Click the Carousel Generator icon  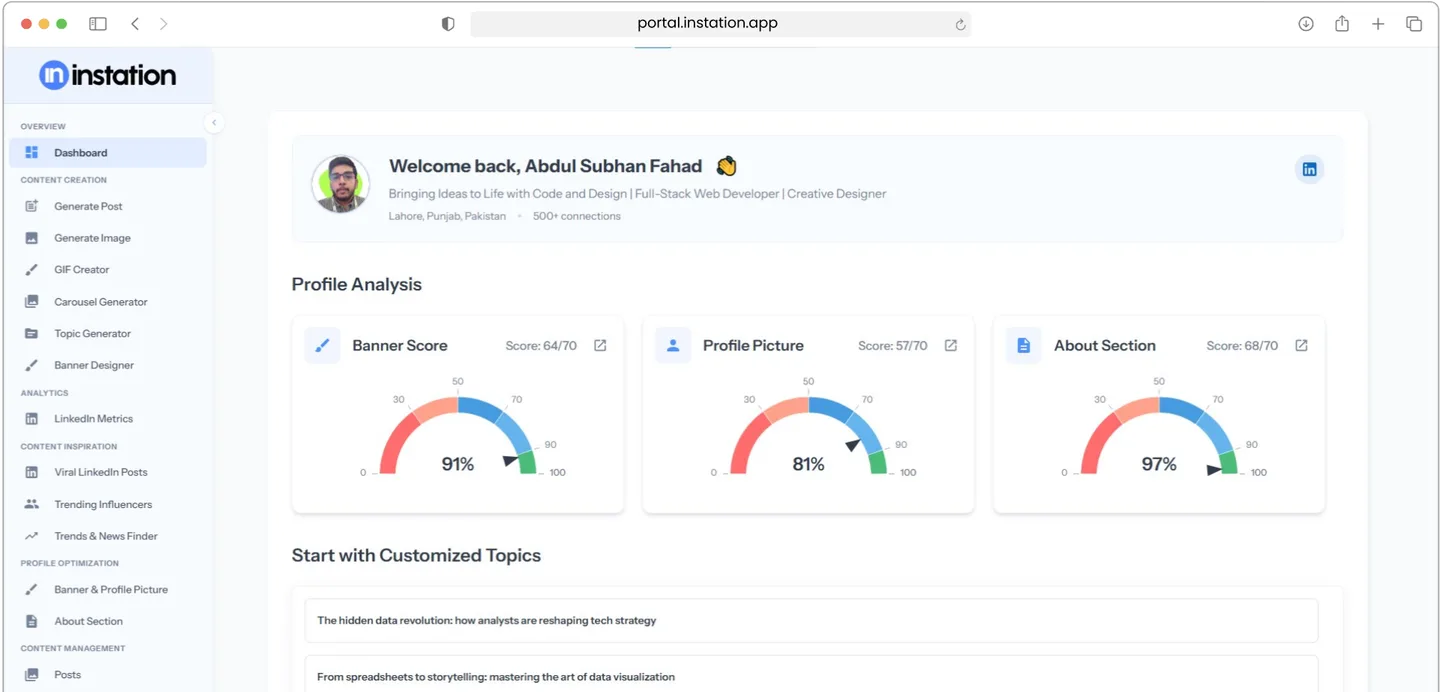(x=32, y=302)
